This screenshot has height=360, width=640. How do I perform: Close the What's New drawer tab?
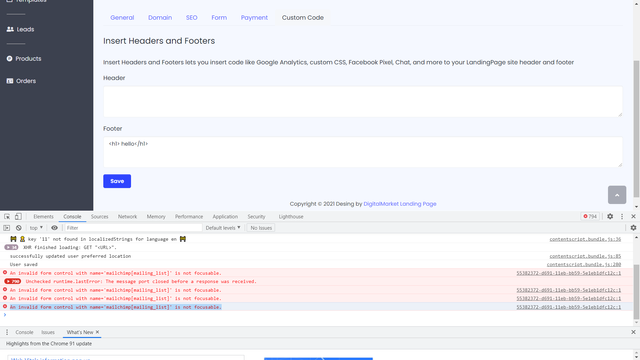tap(97, 332)
